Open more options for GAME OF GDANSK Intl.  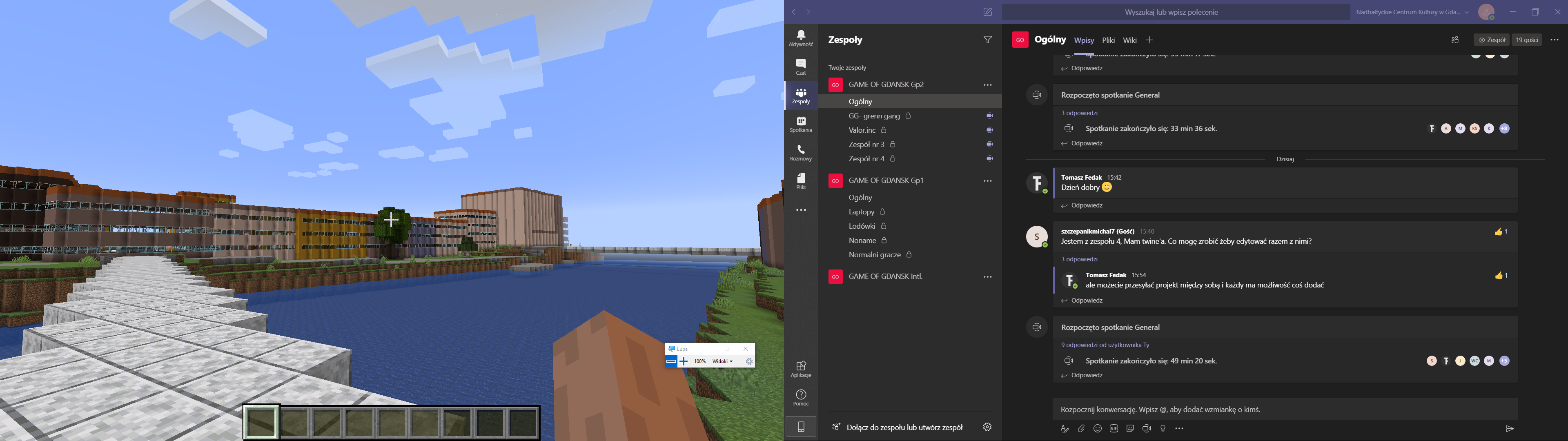coord(988,276)
